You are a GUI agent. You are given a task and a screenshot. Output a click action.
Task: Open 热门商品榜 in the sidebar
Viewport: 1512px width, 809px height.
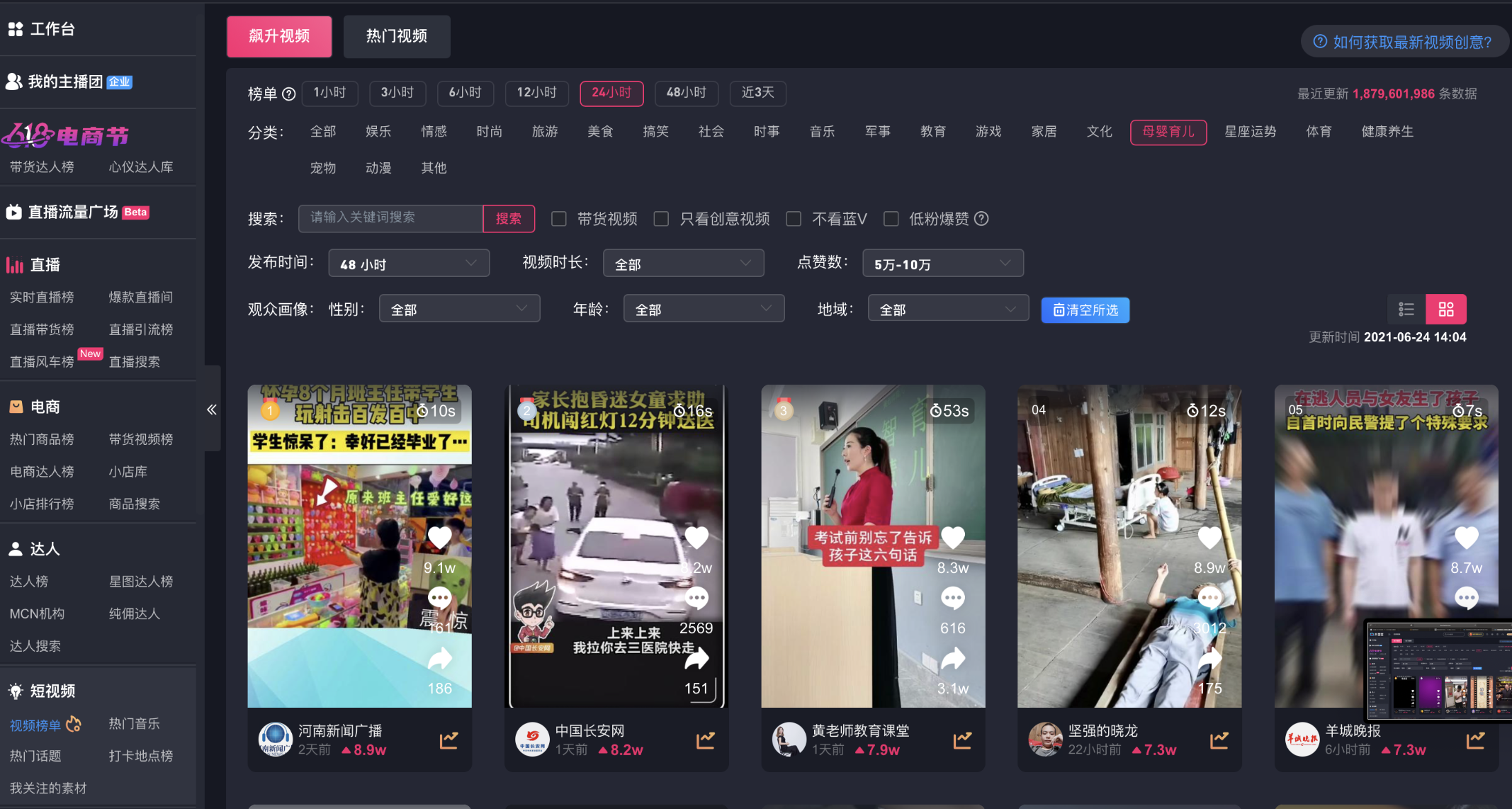42,439
